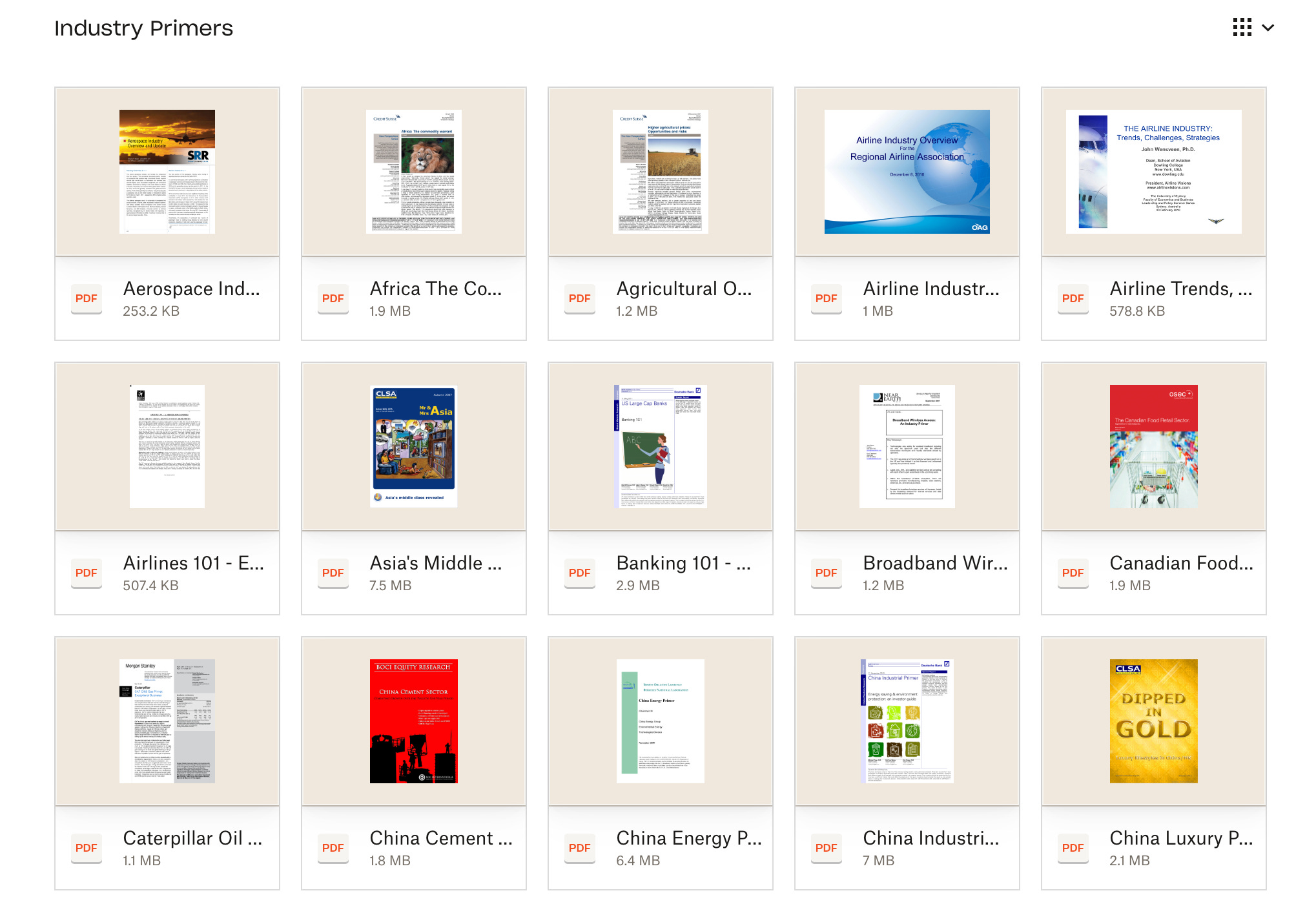Click the Asia's Middle Class thumbnail
Image resolution: width=1316 pixels, height=904 pixels.
pyautogui.click(x=414, y=446)
